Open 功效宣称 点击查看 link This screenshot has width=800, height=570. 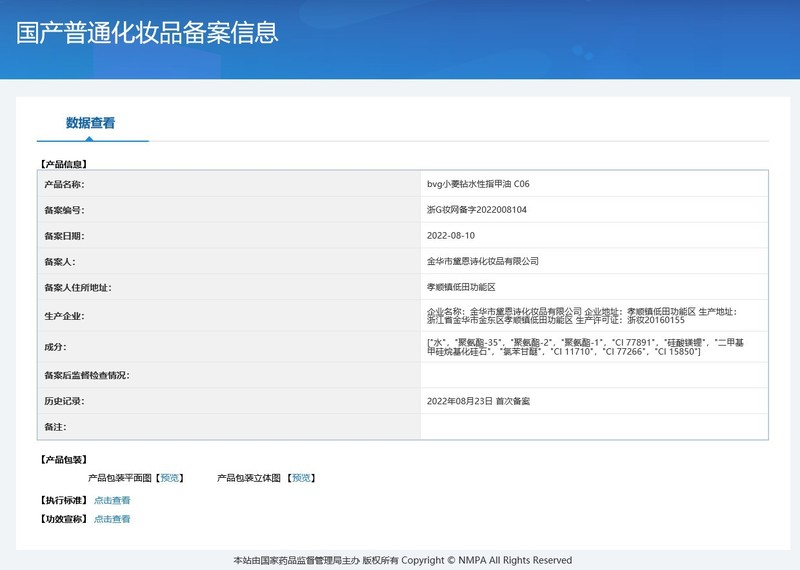click(112, 519)
